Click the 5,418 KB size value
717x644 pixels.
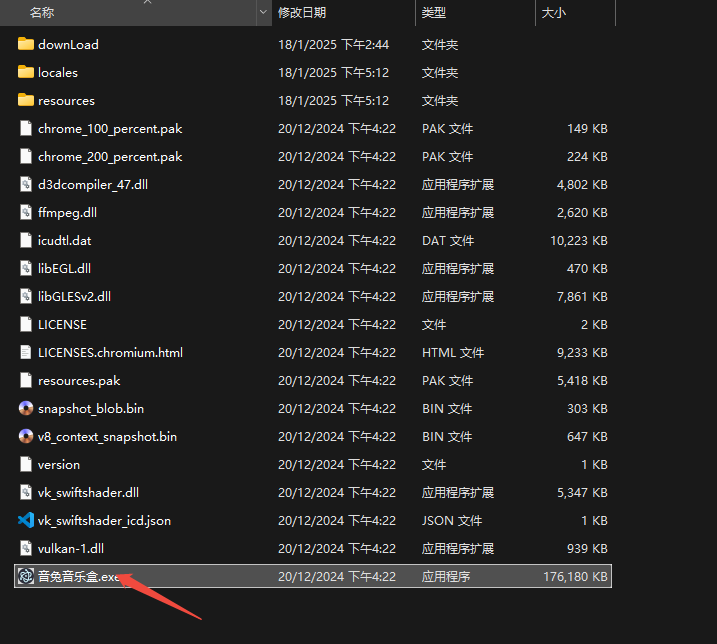point(582,381)
